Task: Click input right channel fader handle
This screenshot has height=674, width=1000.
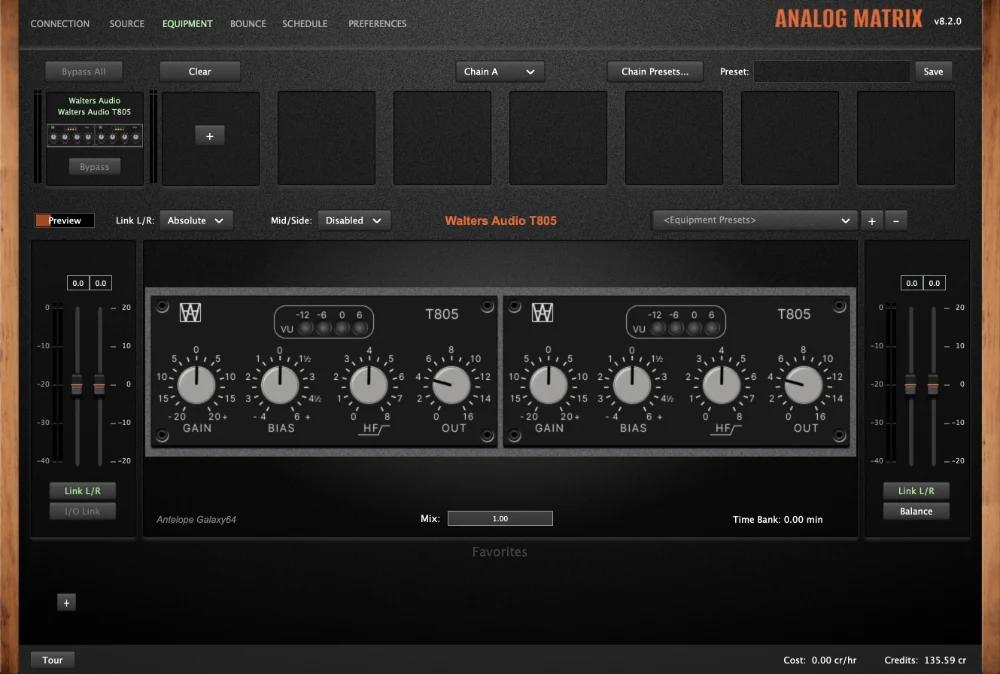Action: coord(99,385)
